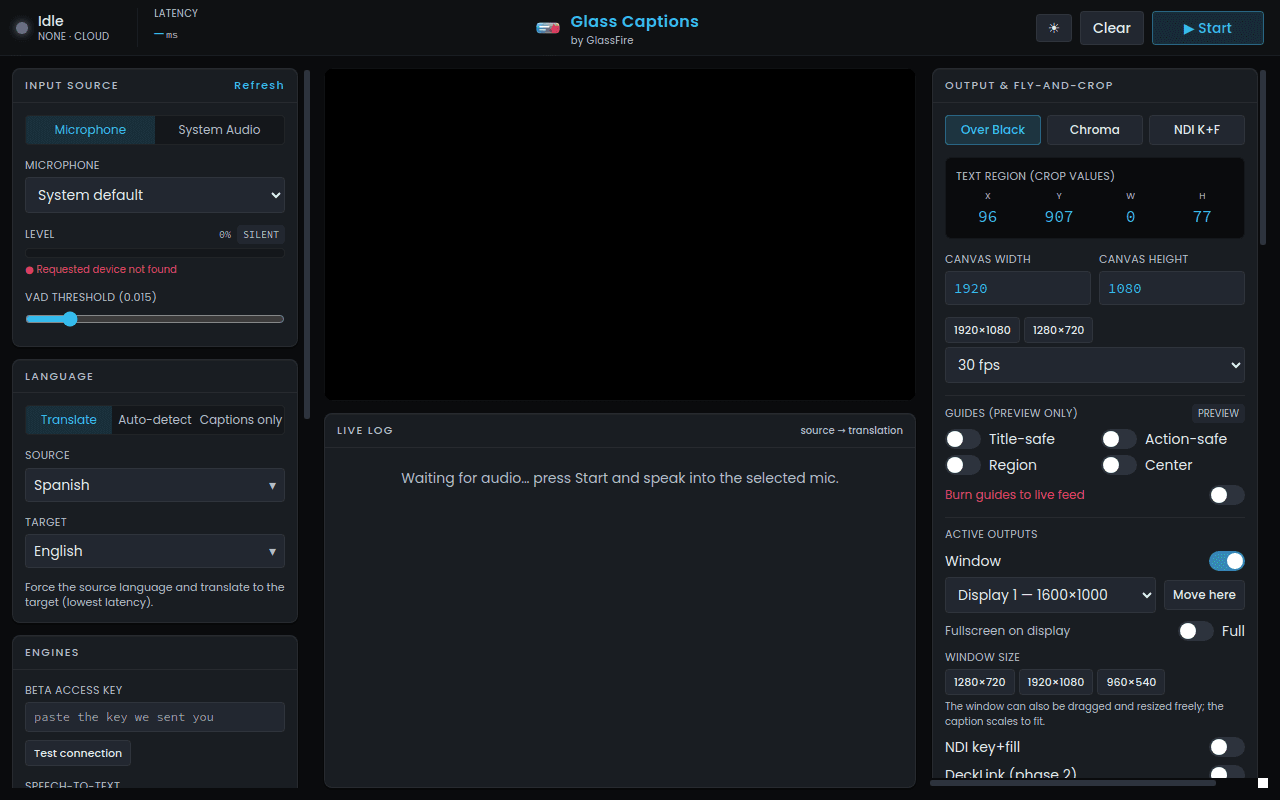Select the Auto-detect language mode tab
The width and height of the screenshot is (1280, 800).
pyautogui.click(x=155, y=420)
